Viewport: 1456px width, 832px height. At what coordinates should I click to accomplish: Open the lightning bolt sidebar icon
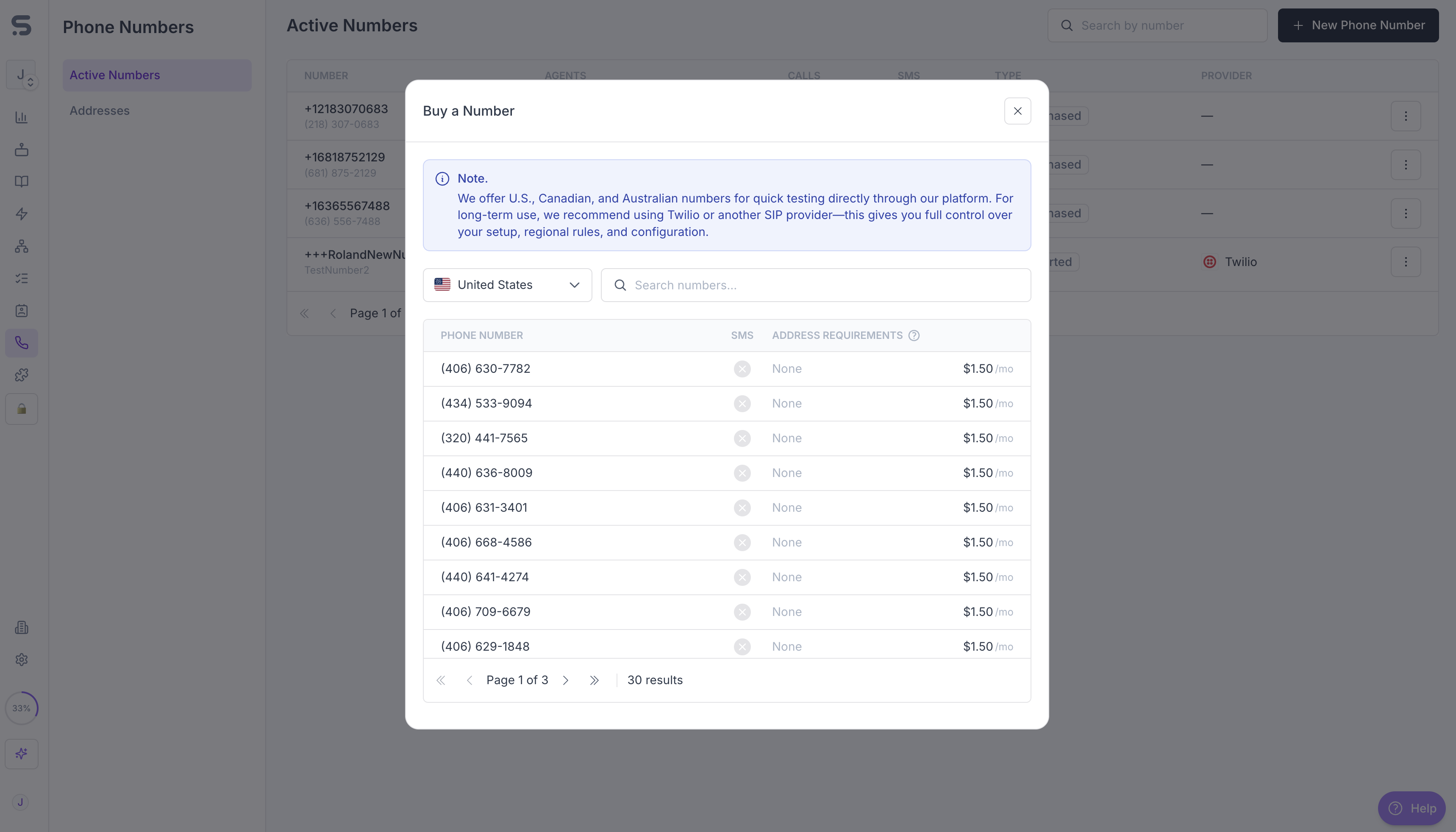[x=22, y=214]
